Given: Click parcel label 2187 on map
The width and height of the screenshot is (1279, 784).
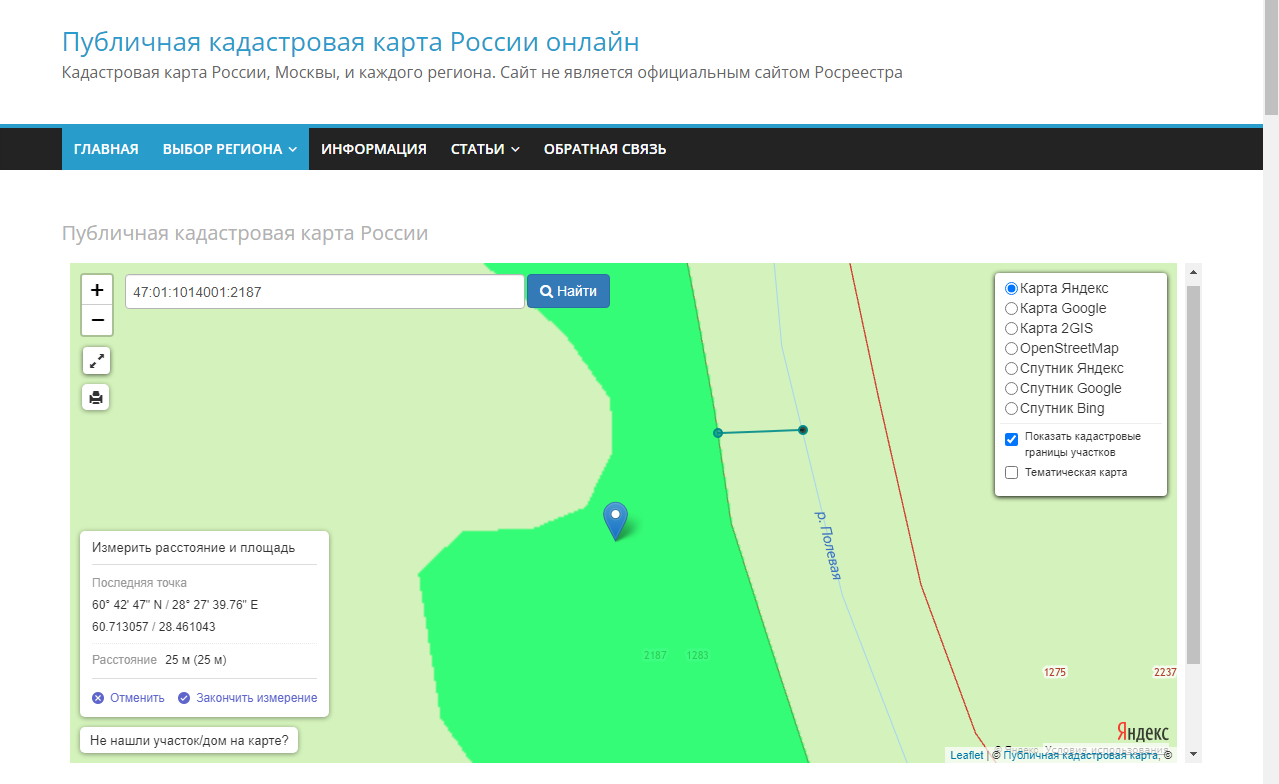Looking at the screenshot, I should tap(655, 655).
